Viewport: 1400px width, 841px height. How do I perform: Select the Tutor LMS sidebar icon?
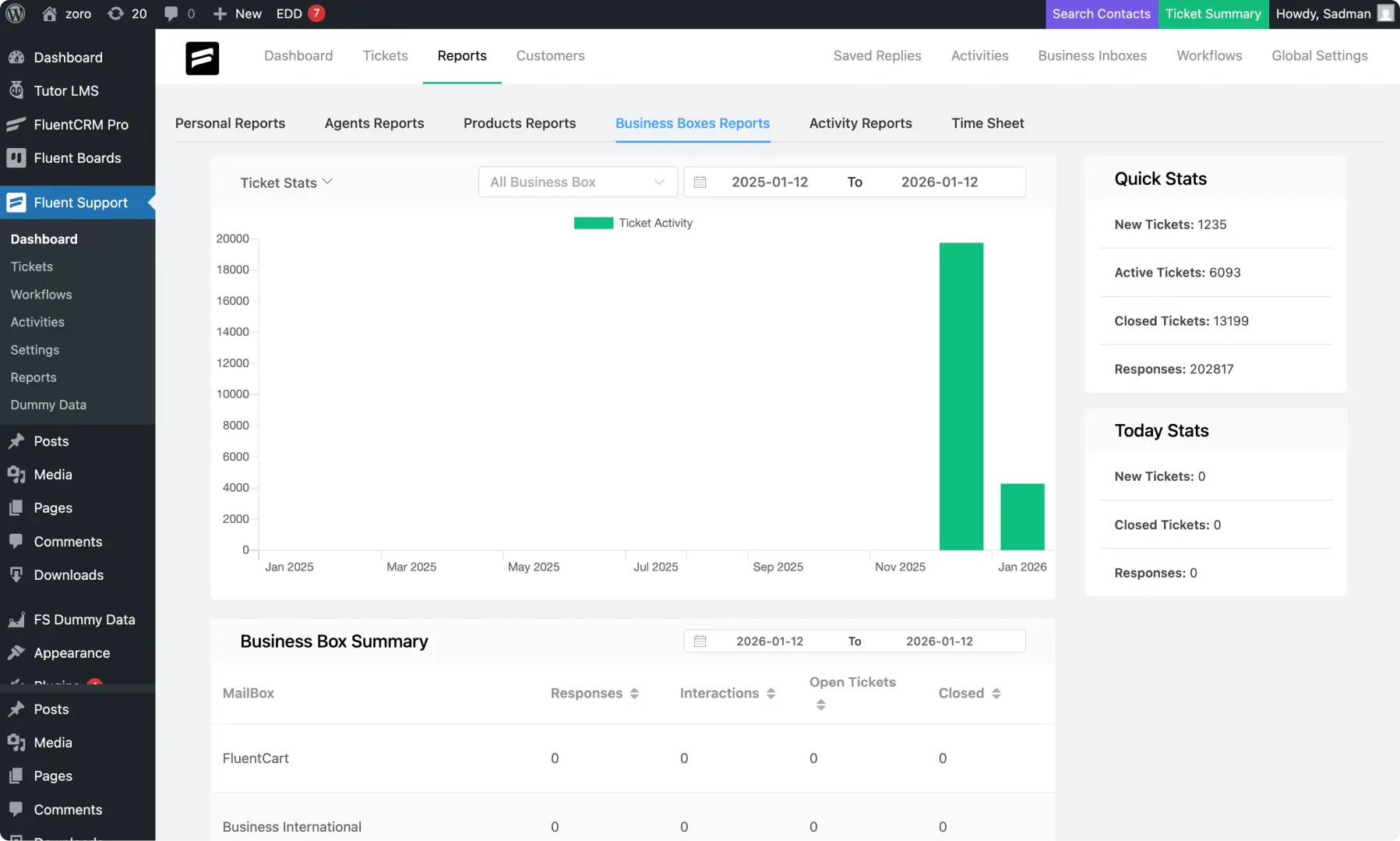click(x=17, y=90)
